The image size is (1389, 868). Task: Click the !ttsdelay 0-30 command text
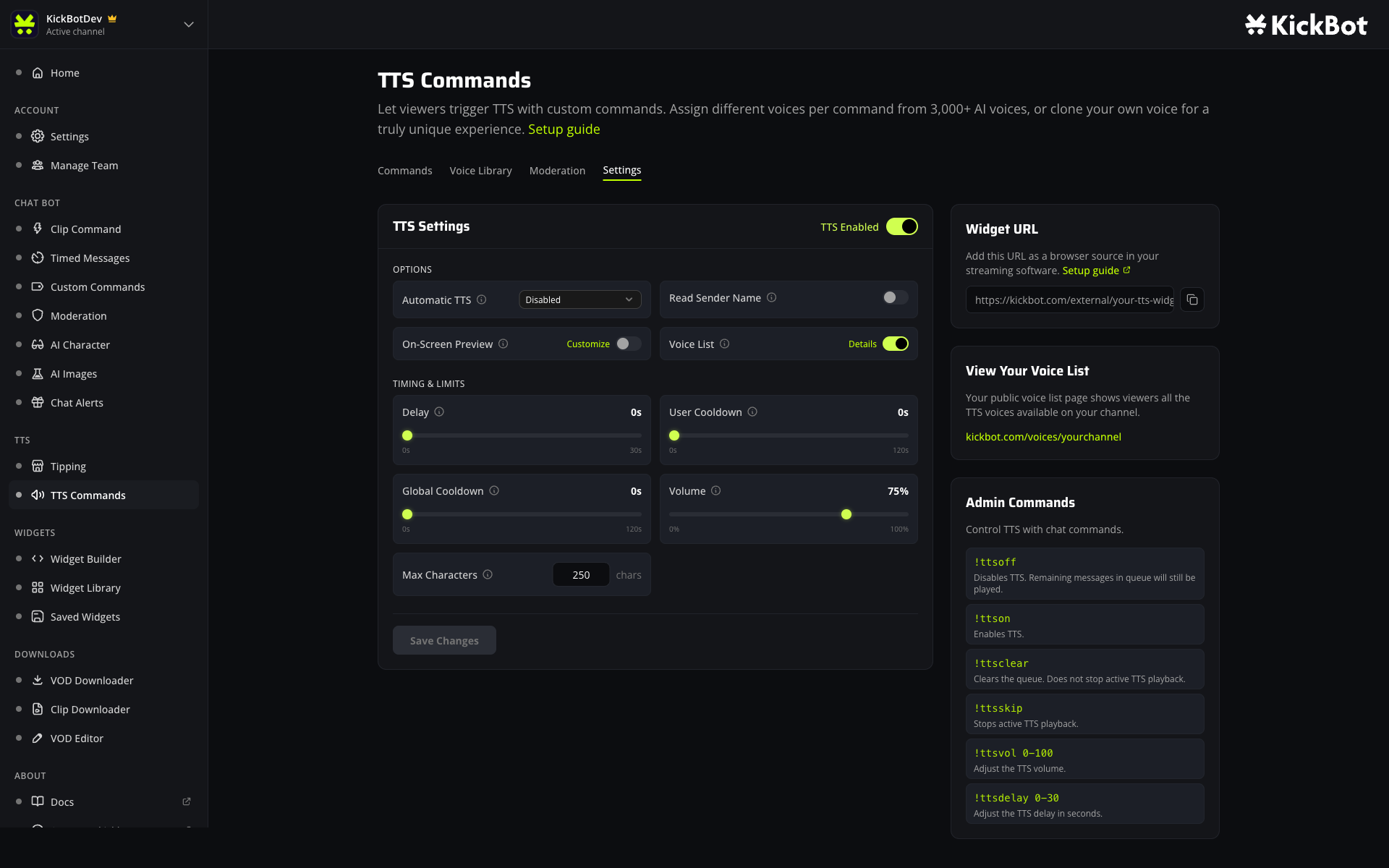click(1016, 798)
